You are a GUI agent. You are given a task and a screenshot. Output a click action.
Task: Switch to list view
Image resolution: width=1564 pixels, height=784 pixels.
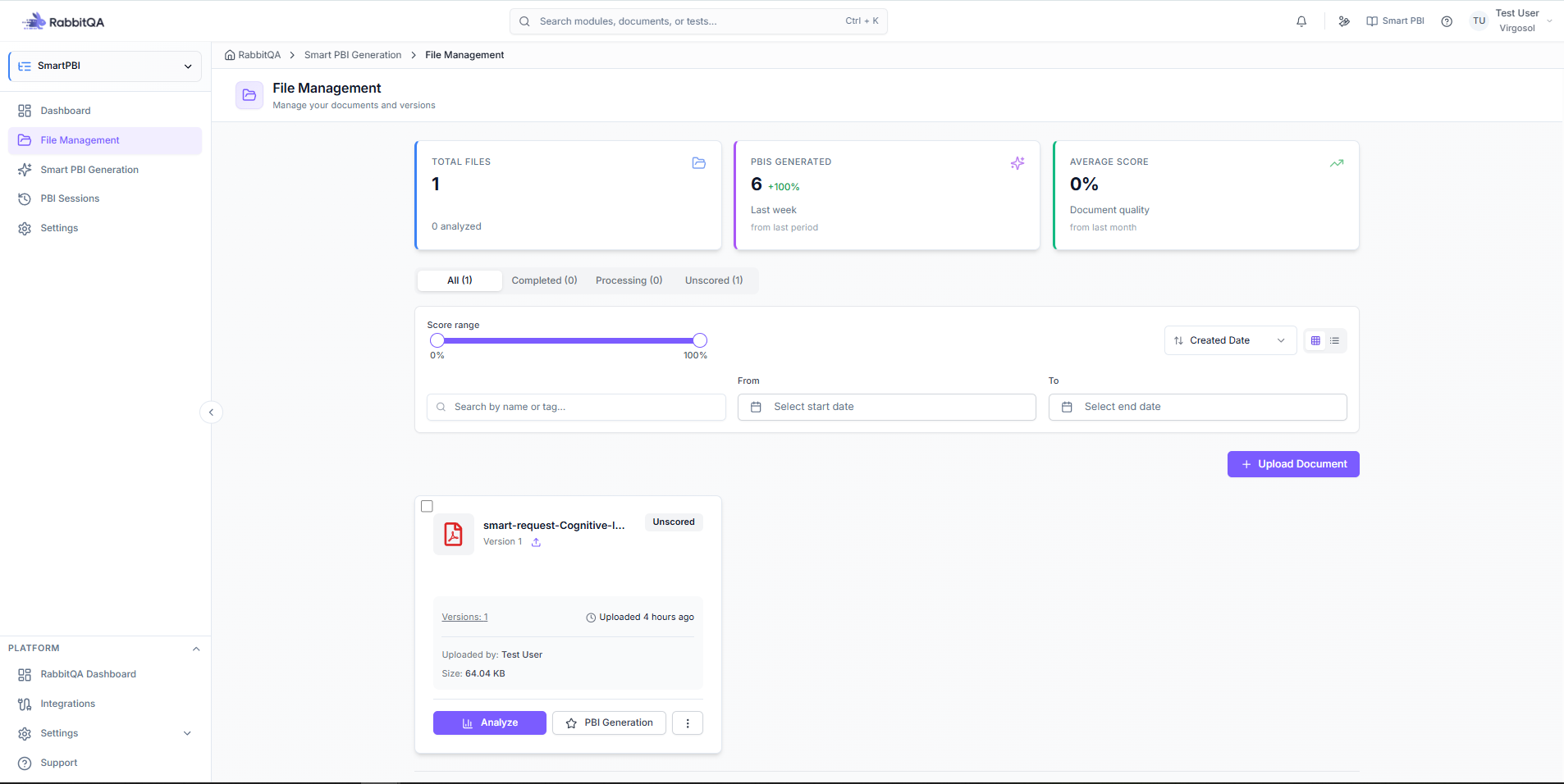click(x=1335, y=340)
